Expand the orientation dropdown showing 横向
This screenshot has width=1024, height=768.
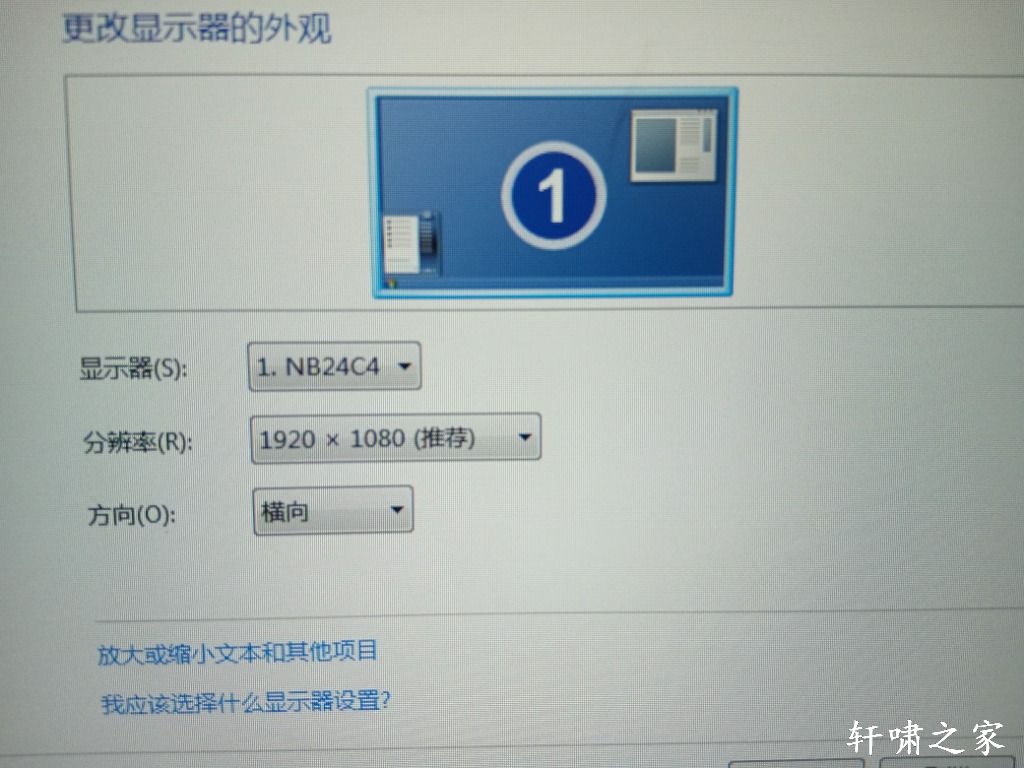[x=333, y=511]
